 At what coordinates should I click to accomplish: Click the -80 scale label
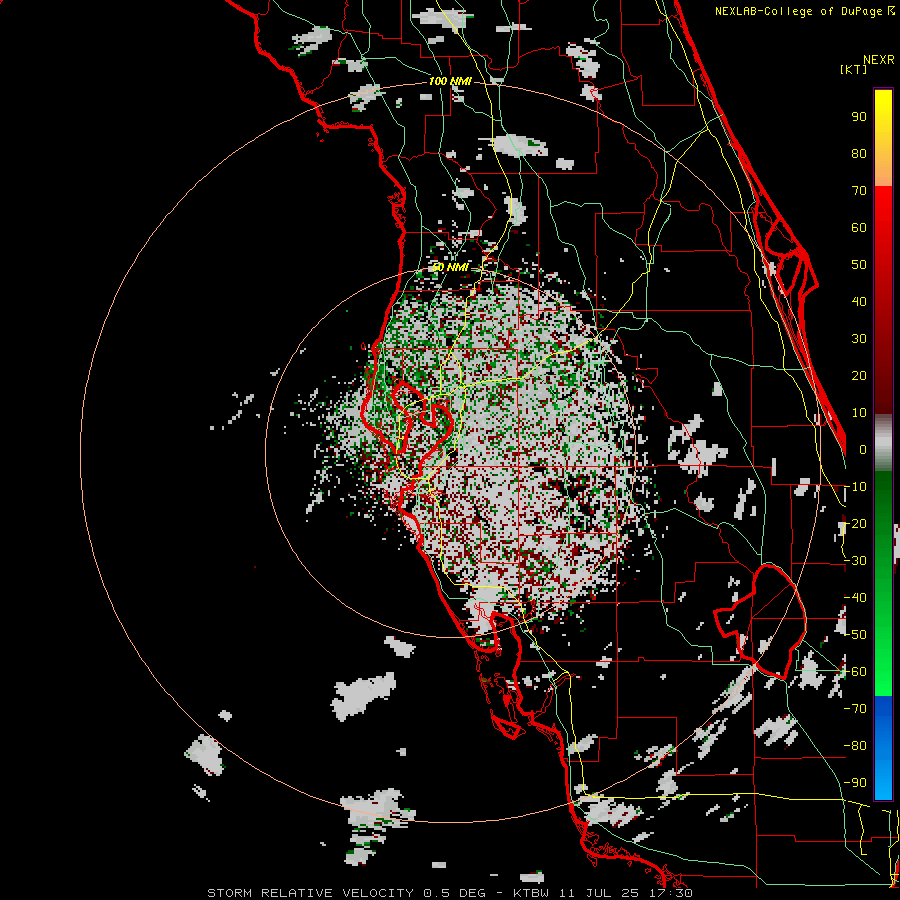(x=855, y=746)
